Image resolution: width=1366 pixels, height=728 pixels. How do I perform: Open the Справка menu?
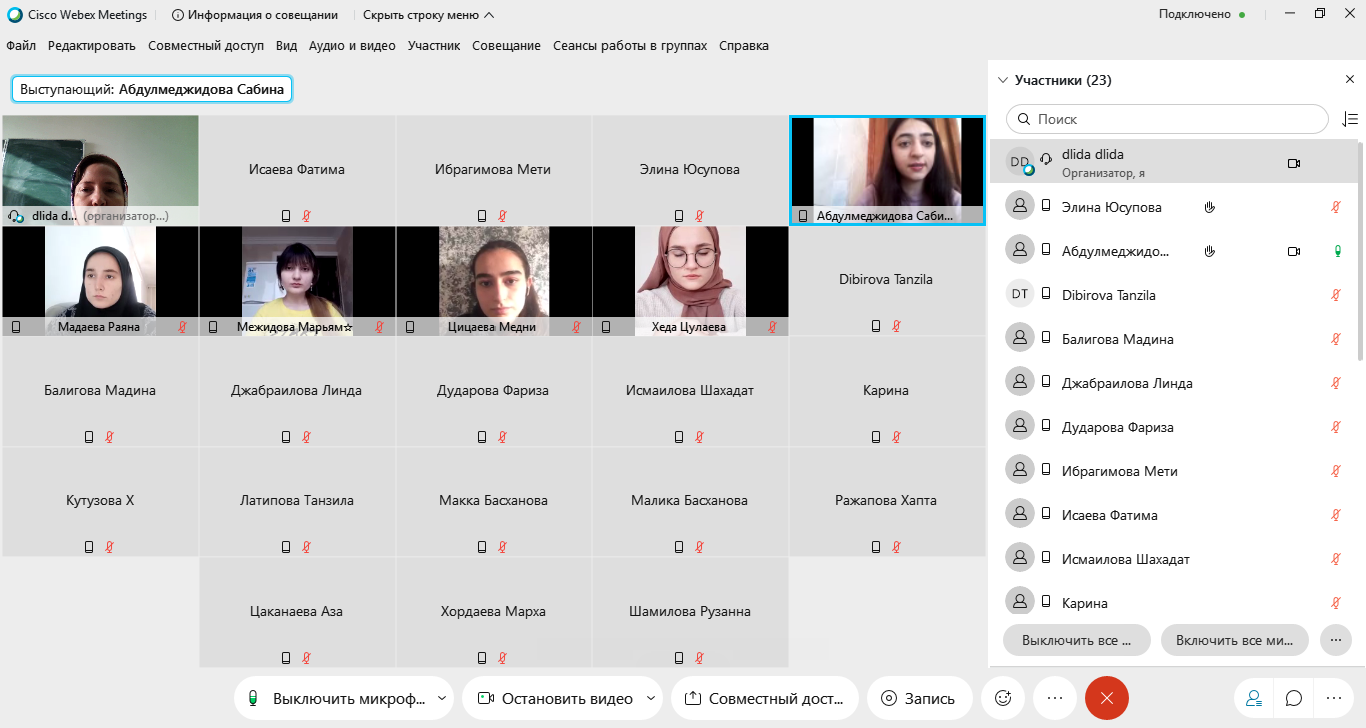click(x=744, y=46)
